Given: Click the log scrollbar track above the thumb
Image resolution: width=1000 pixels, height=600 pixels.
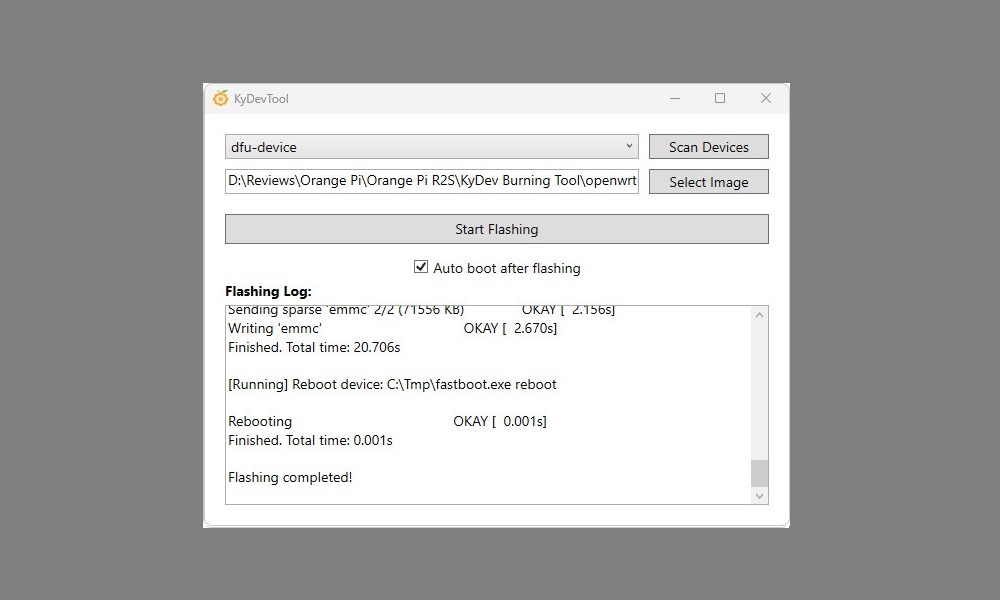Looking at the screenshot, I should click(x=759, y=390).
